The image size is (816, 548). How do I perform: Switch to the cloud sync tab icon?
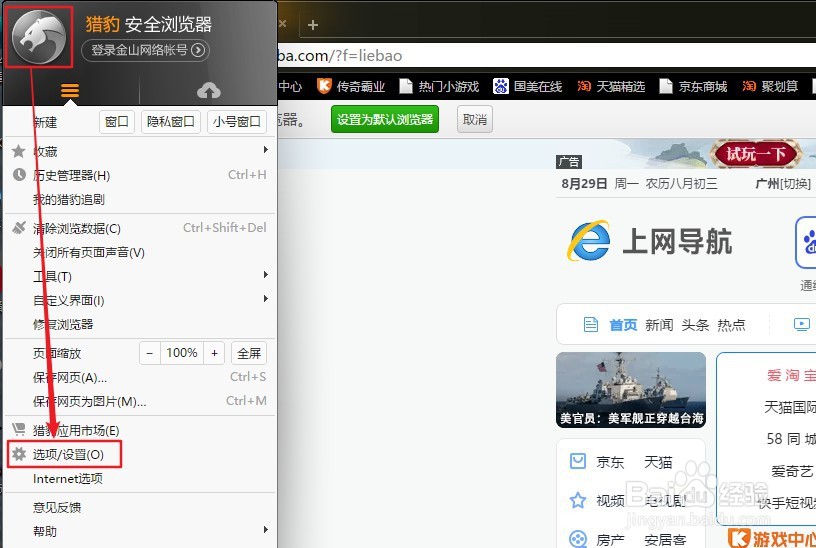coord(209,91)
